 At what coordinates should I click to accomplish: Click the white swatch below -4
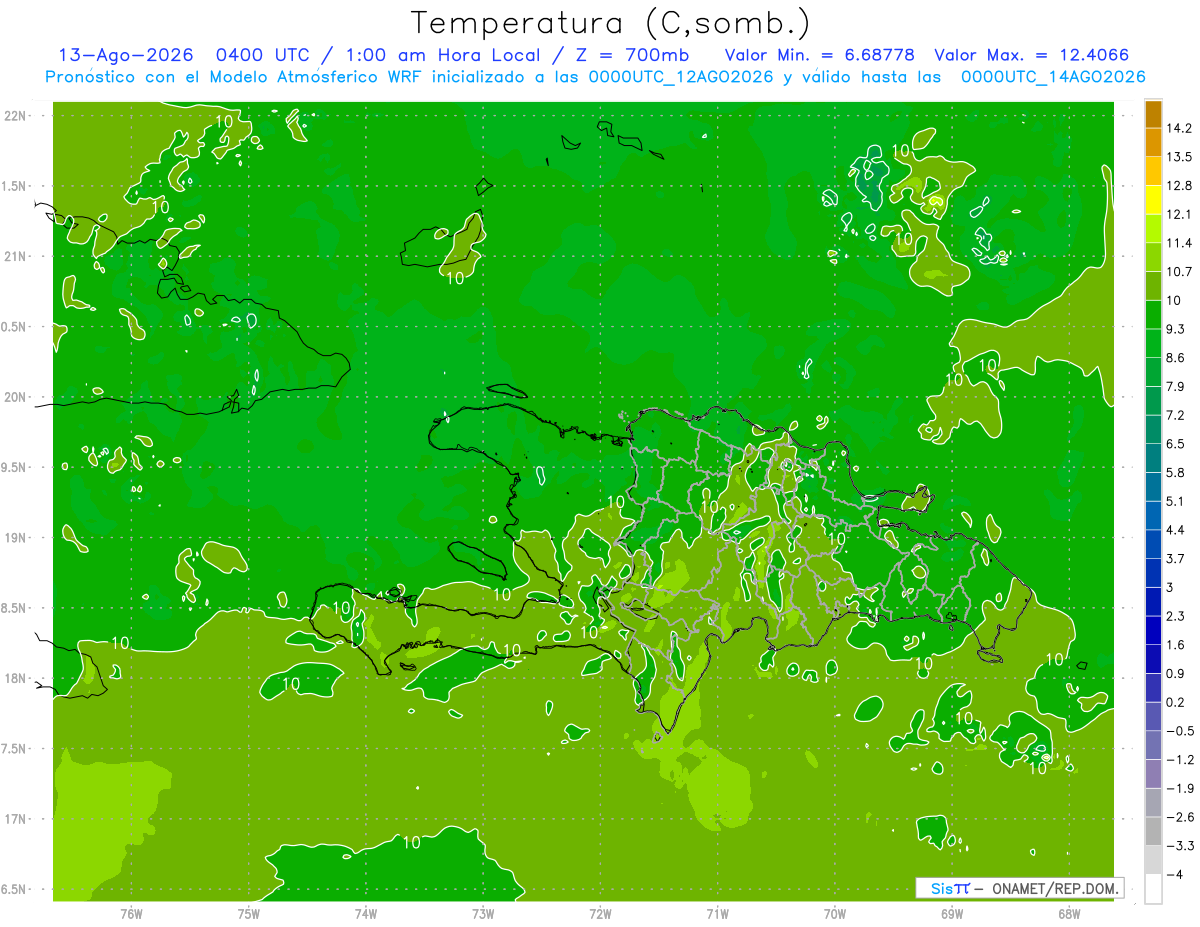(x=1153, y=889)
